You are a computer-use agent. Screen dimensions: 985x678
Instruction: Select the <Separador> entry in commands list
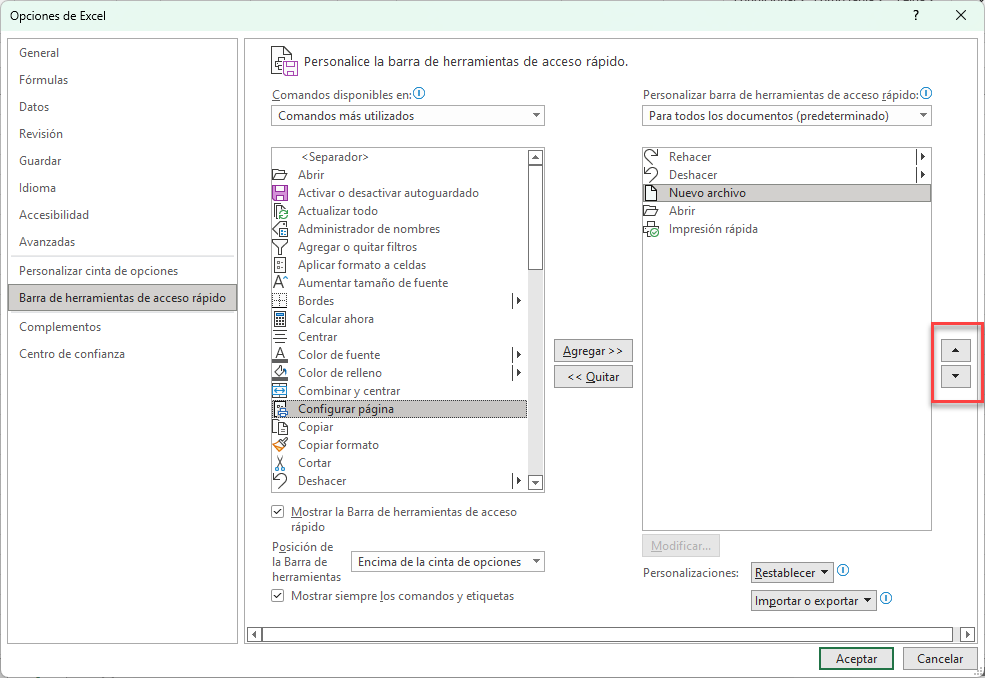[x=400, y=157]
